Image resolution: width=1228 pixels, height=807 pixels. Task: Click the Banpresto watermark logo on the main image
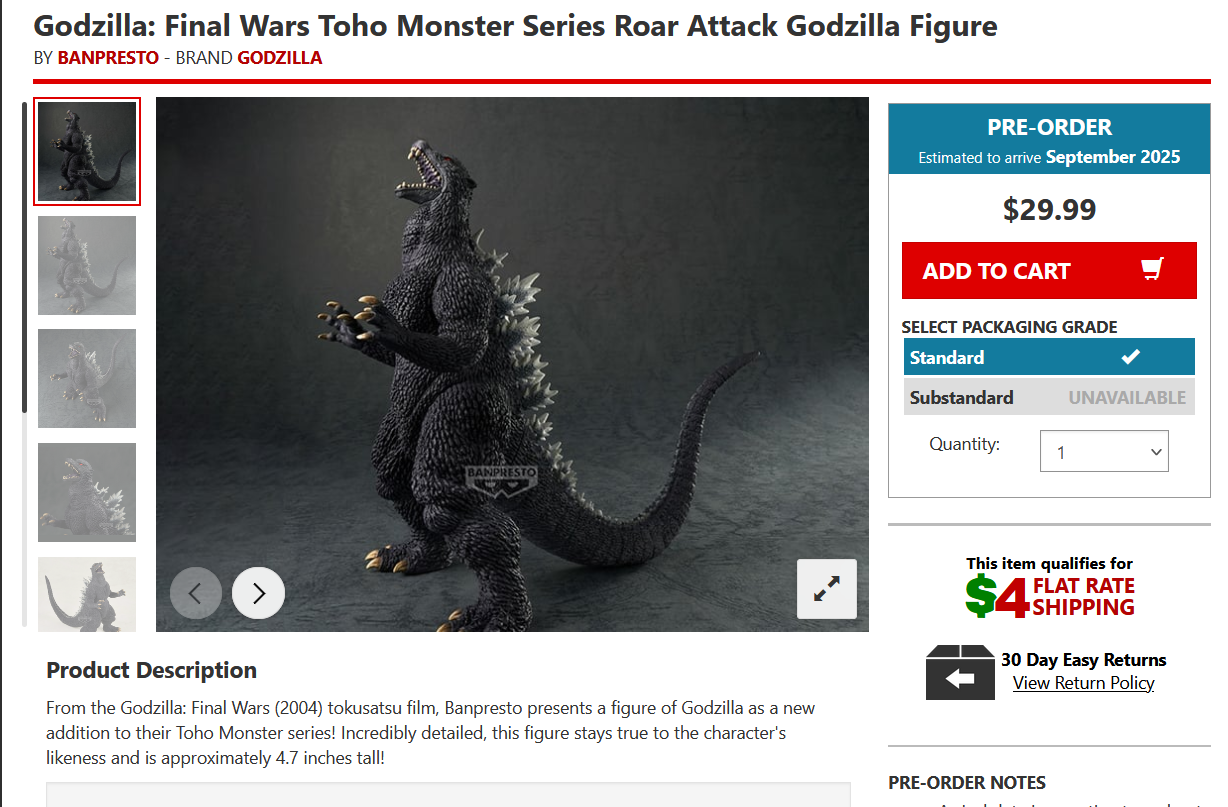pyautogui.click(x=501, y=477)
